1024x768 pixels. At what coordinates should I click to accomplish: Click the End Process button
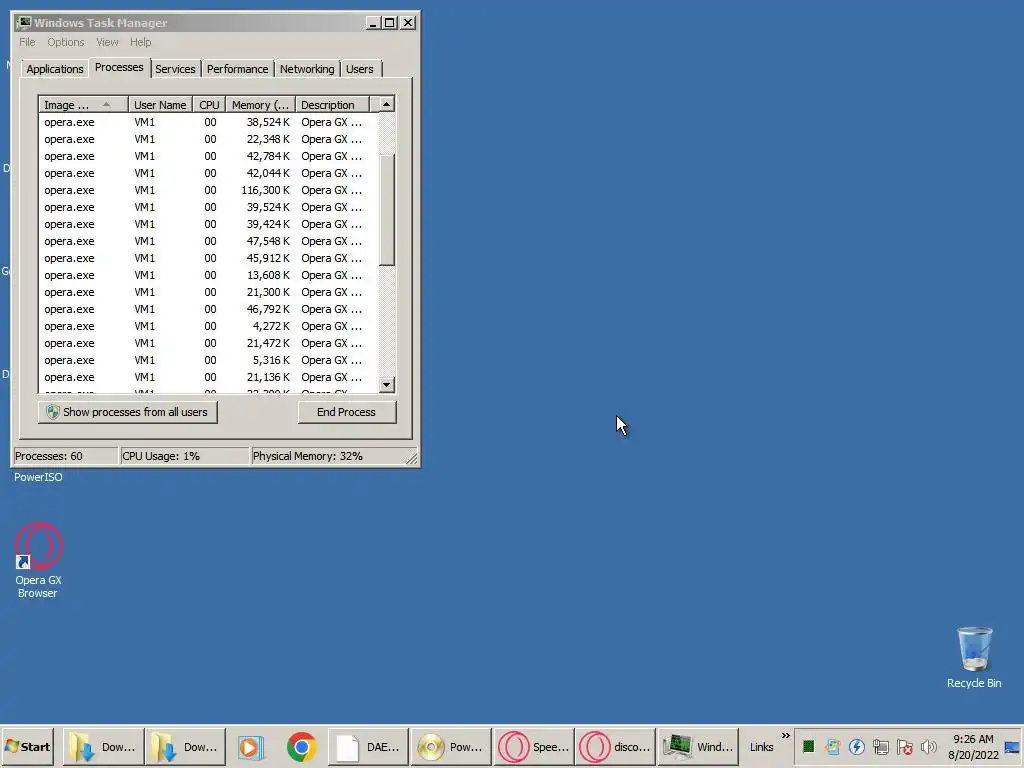click(347, 412)
